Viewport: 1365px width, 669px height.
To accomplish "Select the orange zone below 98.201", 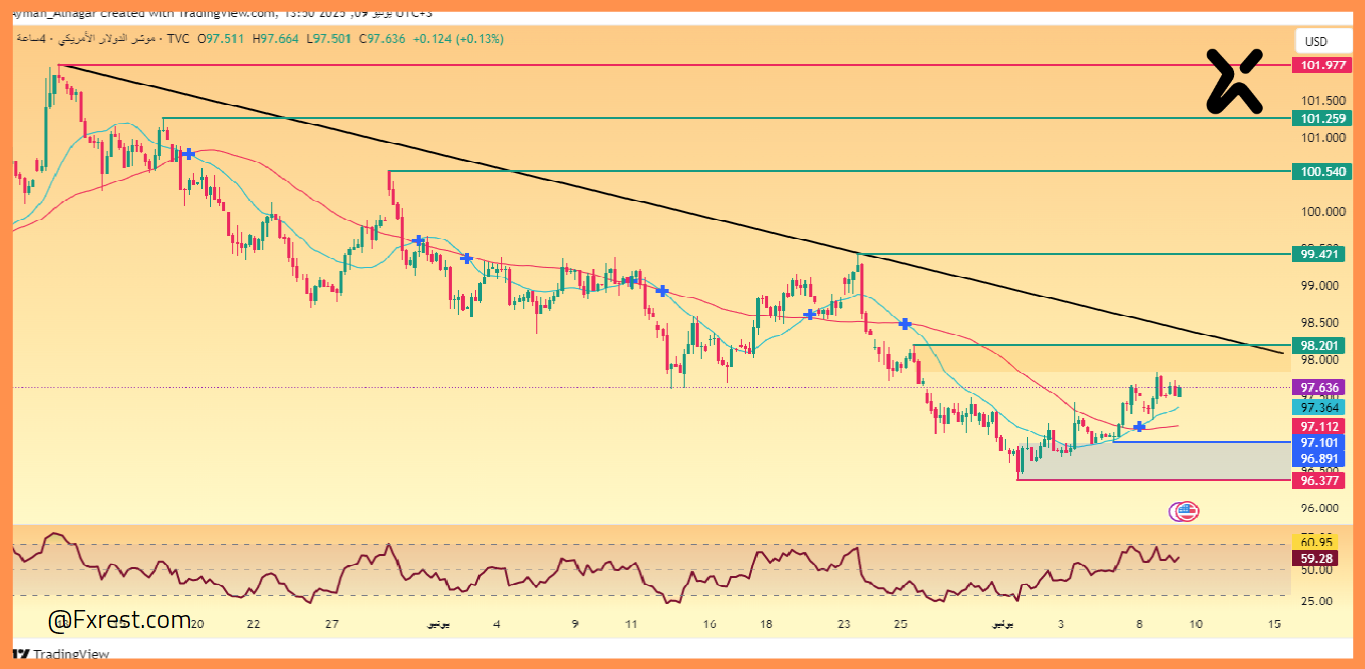I will click(1100, 359).
